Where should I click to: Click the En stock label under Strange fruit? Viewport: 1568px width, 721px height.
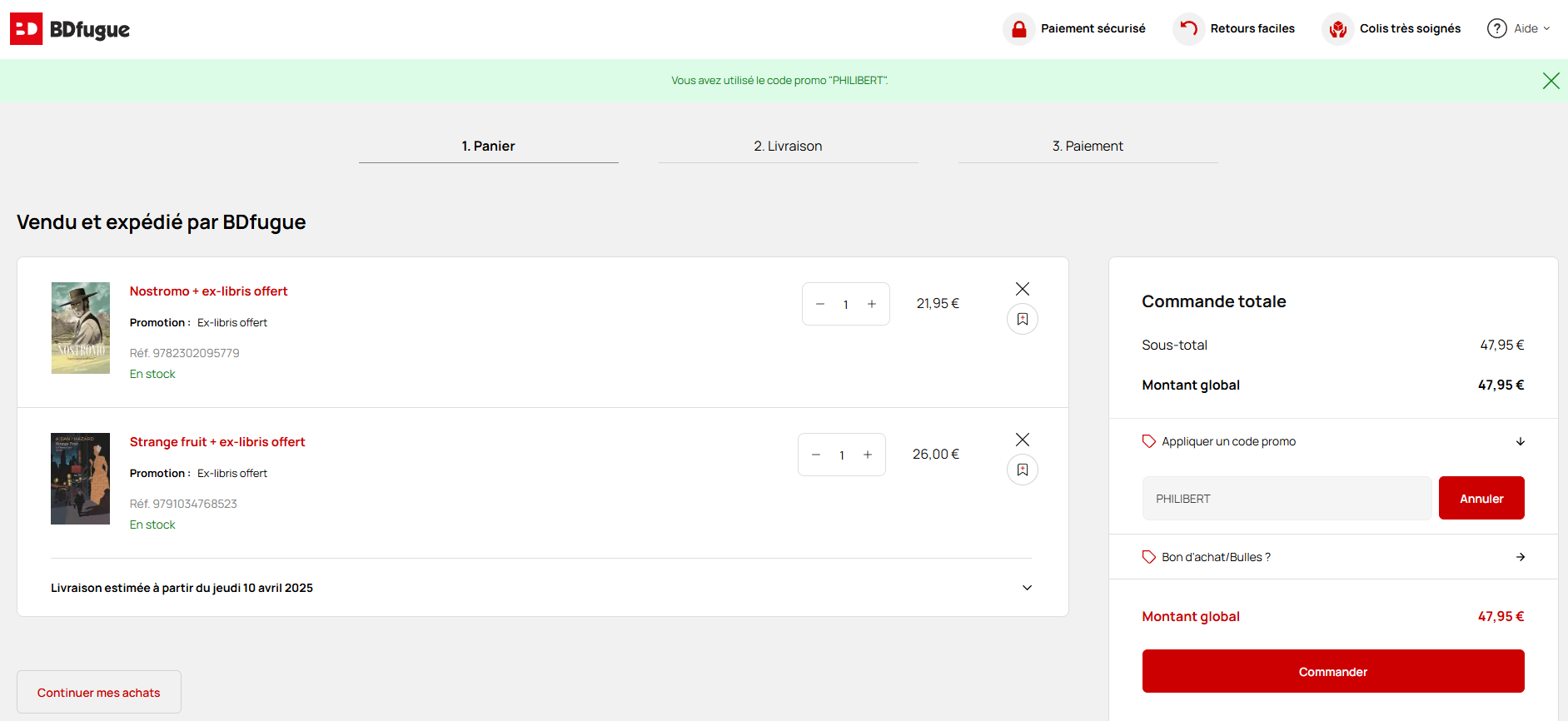152,525
